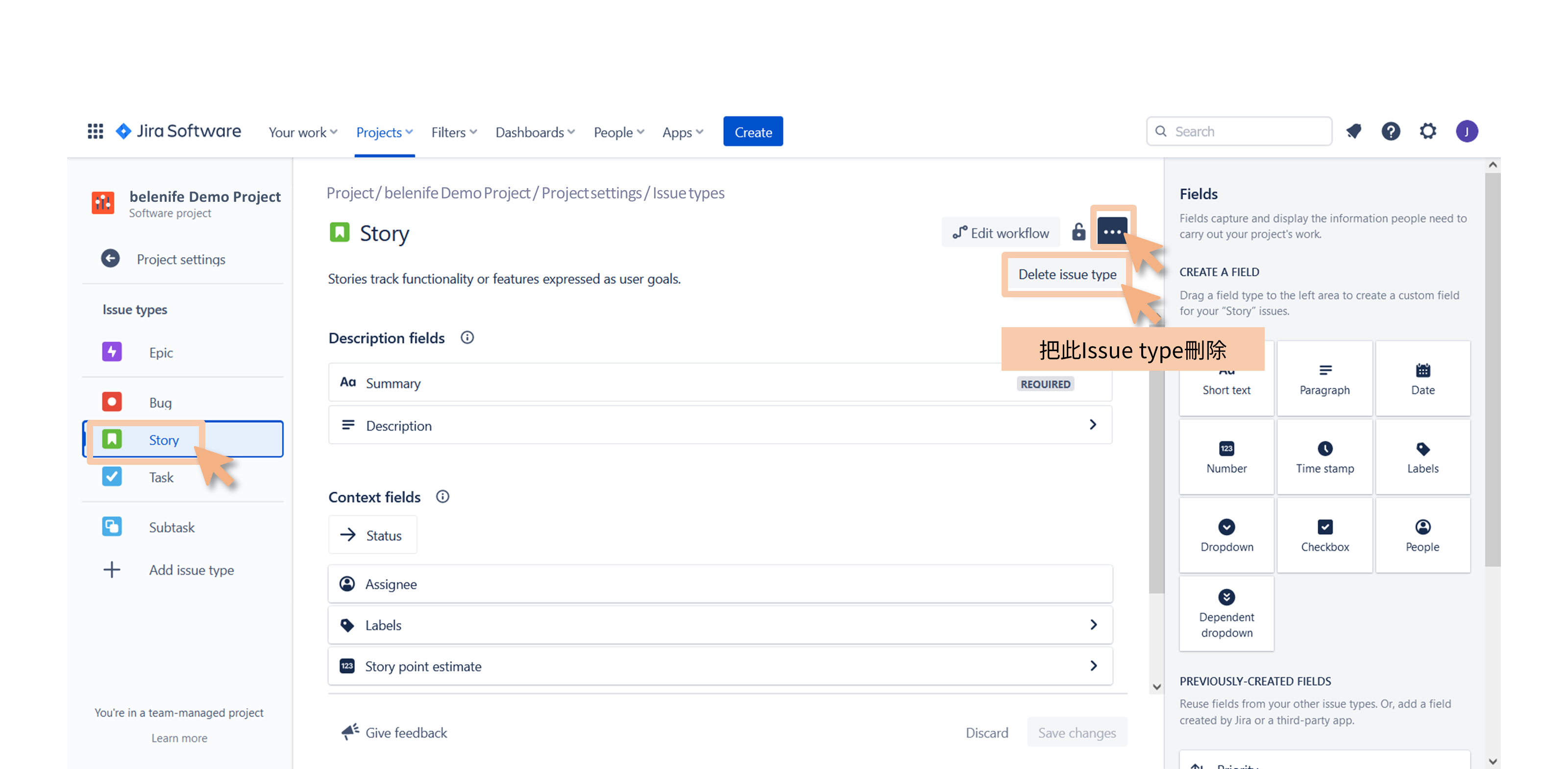Click the Create button

tap(753, 131)
